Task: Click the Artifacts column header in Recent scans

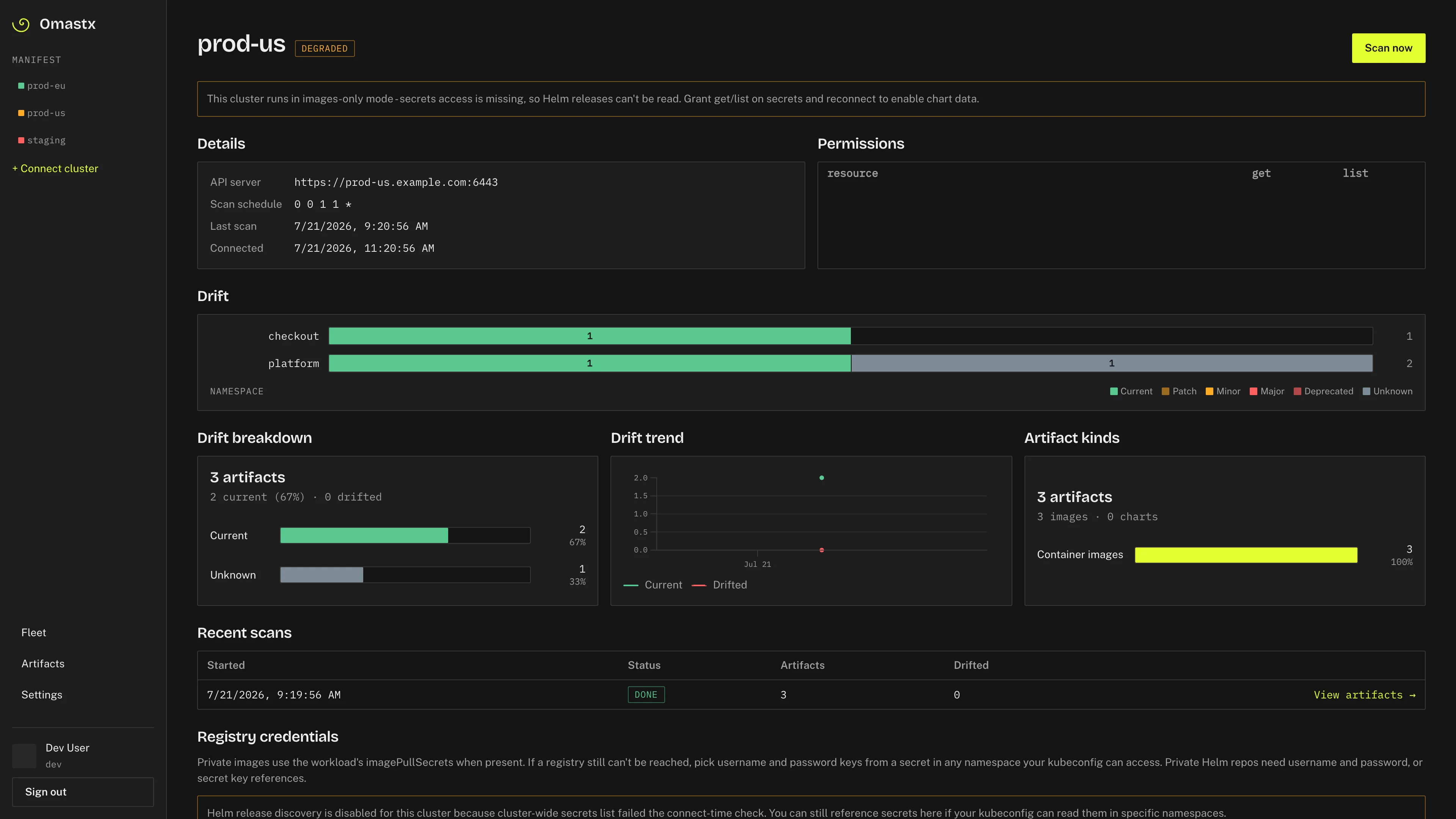Action: 802,665
